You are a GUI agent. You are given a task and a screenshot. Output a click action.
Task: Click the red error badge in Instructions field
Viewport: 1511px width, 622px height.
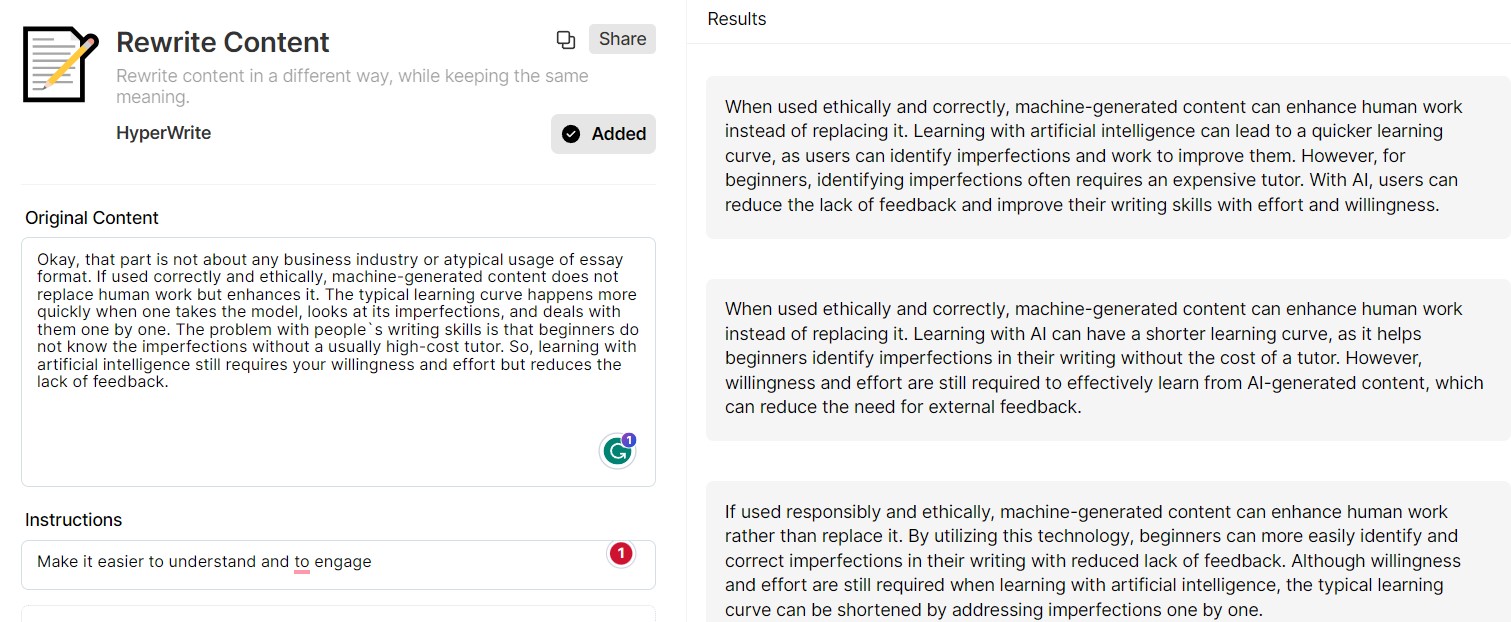coord(621,553)
